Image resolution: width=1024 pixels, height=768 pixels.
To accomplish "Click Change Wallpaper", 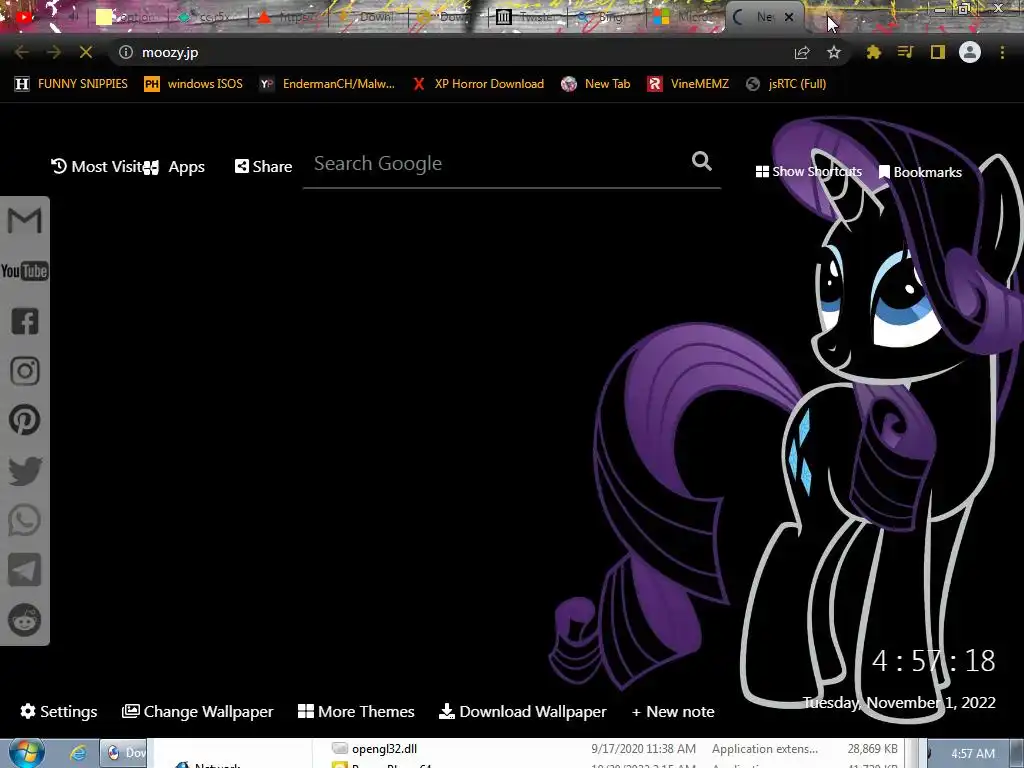I will pos(198,711).
